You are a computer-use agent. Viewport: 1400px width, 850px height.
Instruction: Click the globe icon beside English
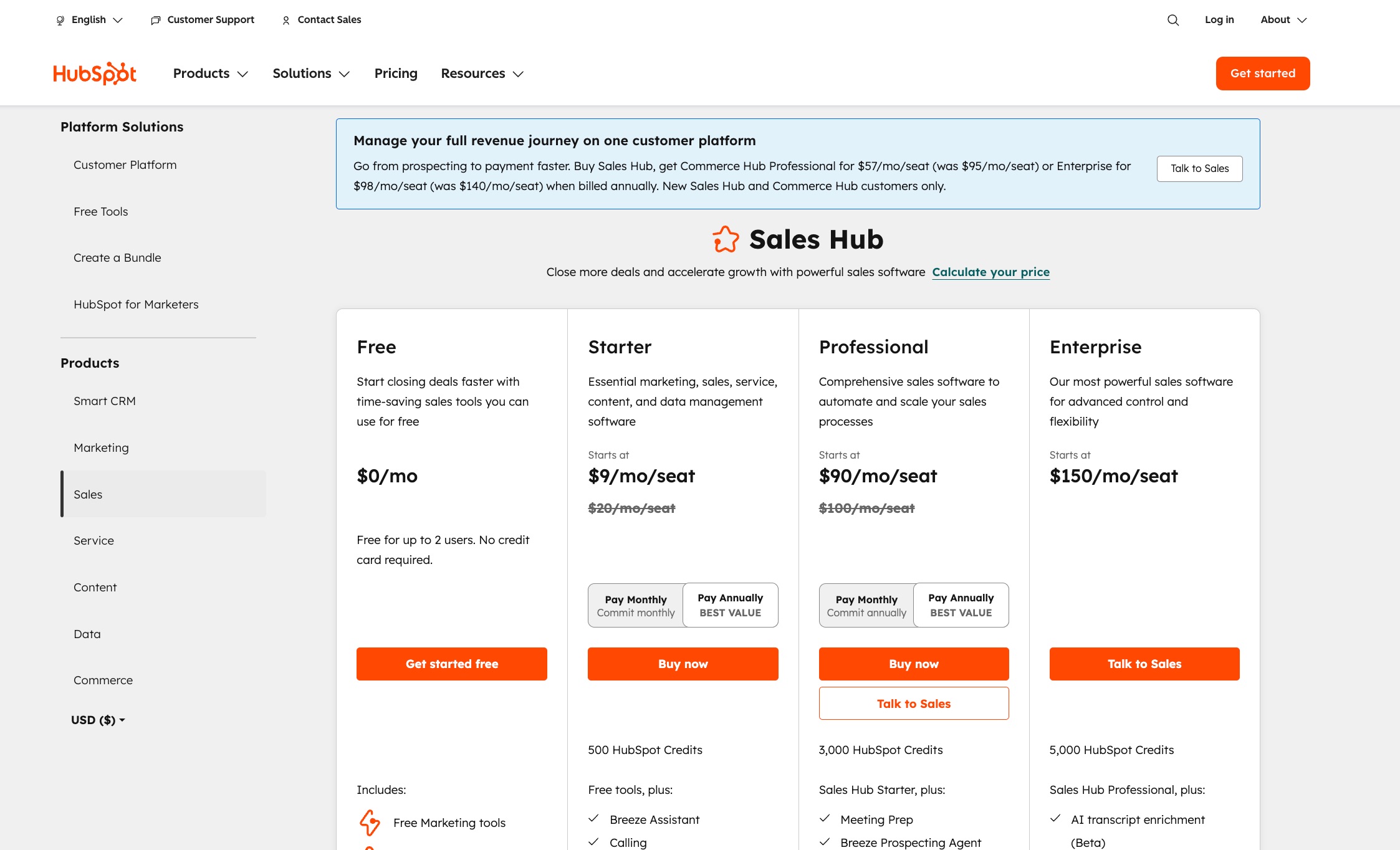pos(59,19)
